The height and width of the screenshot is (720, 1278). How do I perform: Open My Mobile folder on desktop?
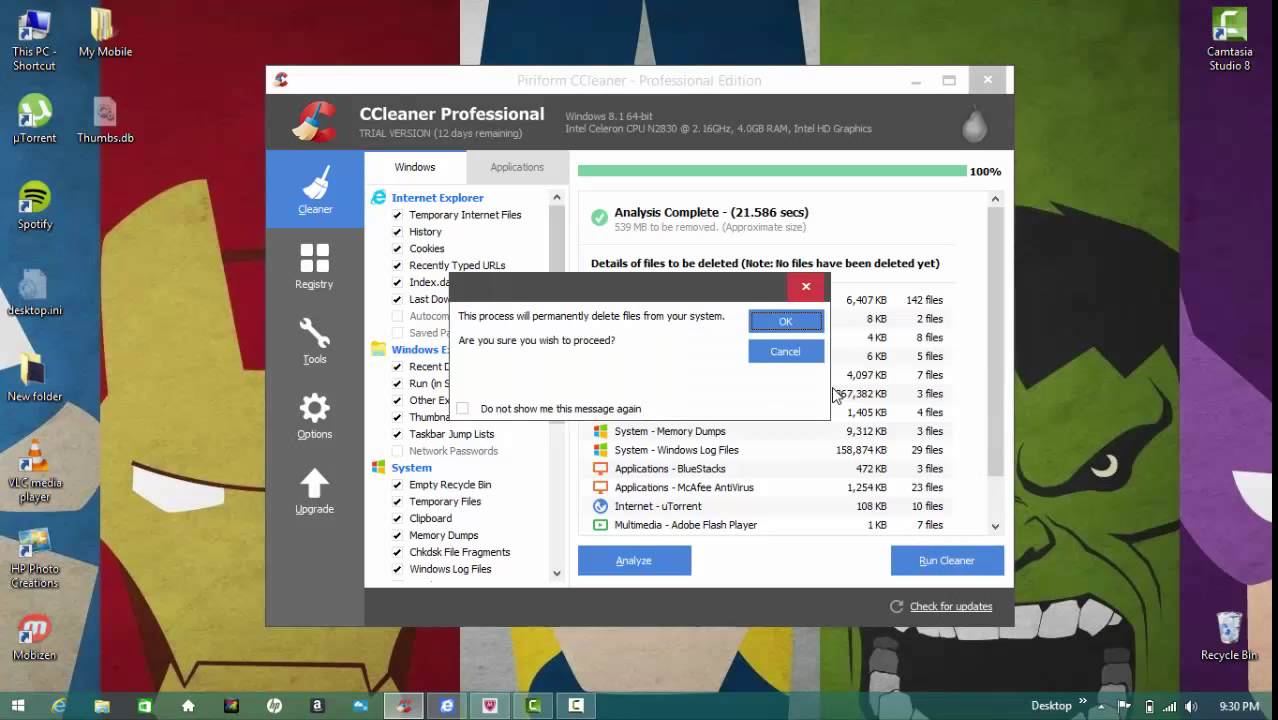pyautogui.click(x=105, y=33)
